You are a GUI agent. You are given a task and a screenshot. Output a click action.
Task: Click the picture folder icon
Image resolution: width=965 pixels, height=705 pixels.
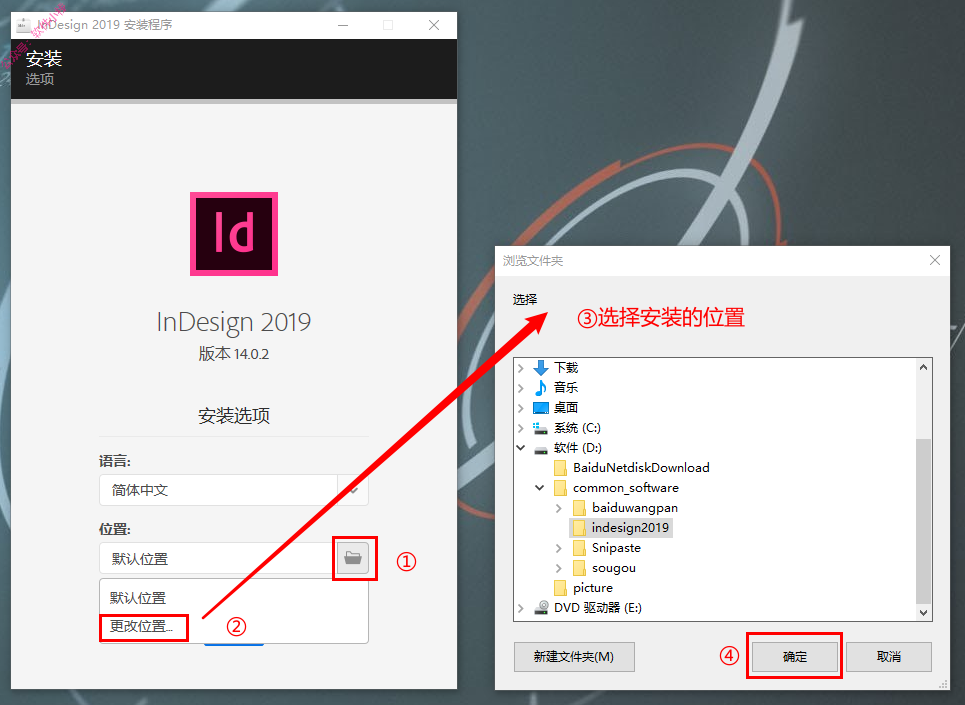[x=560, y=588]
